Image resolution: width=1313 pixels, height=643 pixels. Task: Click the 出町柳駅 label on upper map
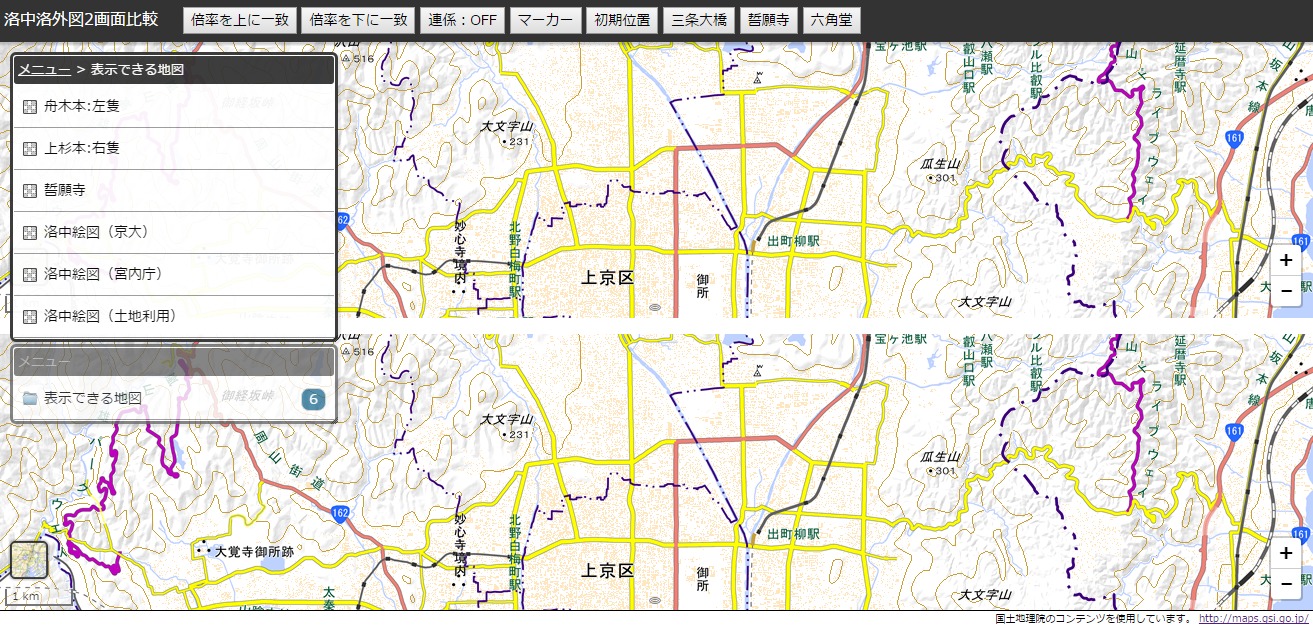793,241
